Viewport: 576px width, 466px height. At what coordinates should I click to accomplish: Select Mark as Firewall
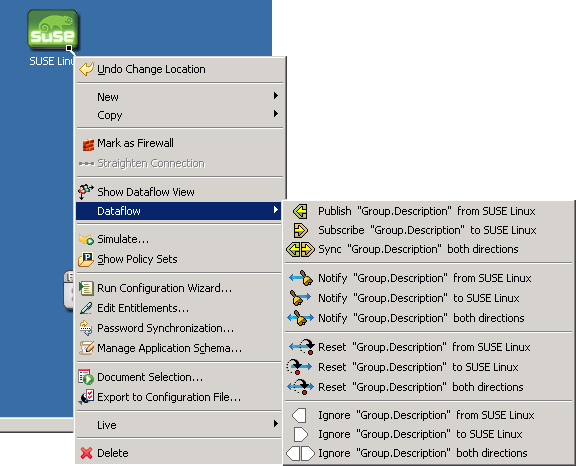[179, 143]
